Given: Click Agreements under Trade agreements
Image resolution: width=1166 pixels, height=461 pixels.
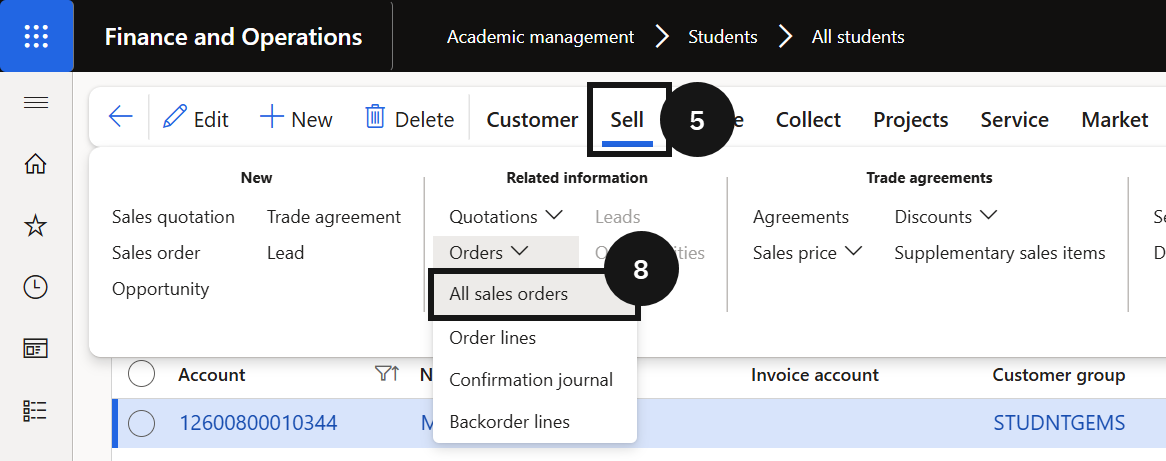Looking at the screenshot, I should (801, 217).
